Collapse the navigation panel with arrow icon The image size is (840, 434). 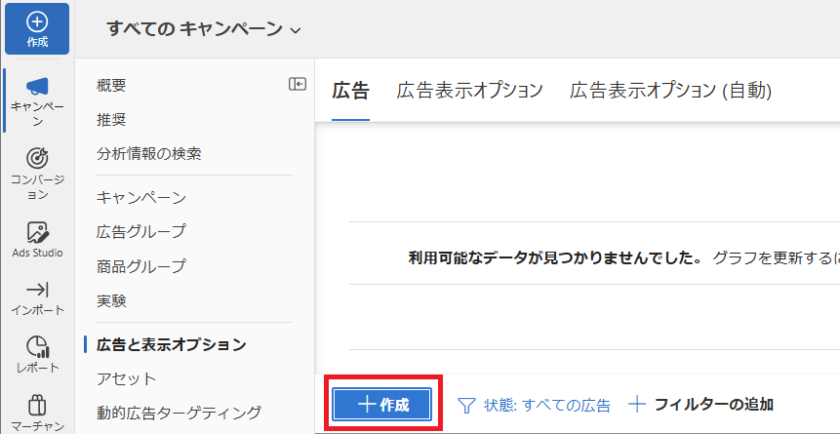[297, 85]
